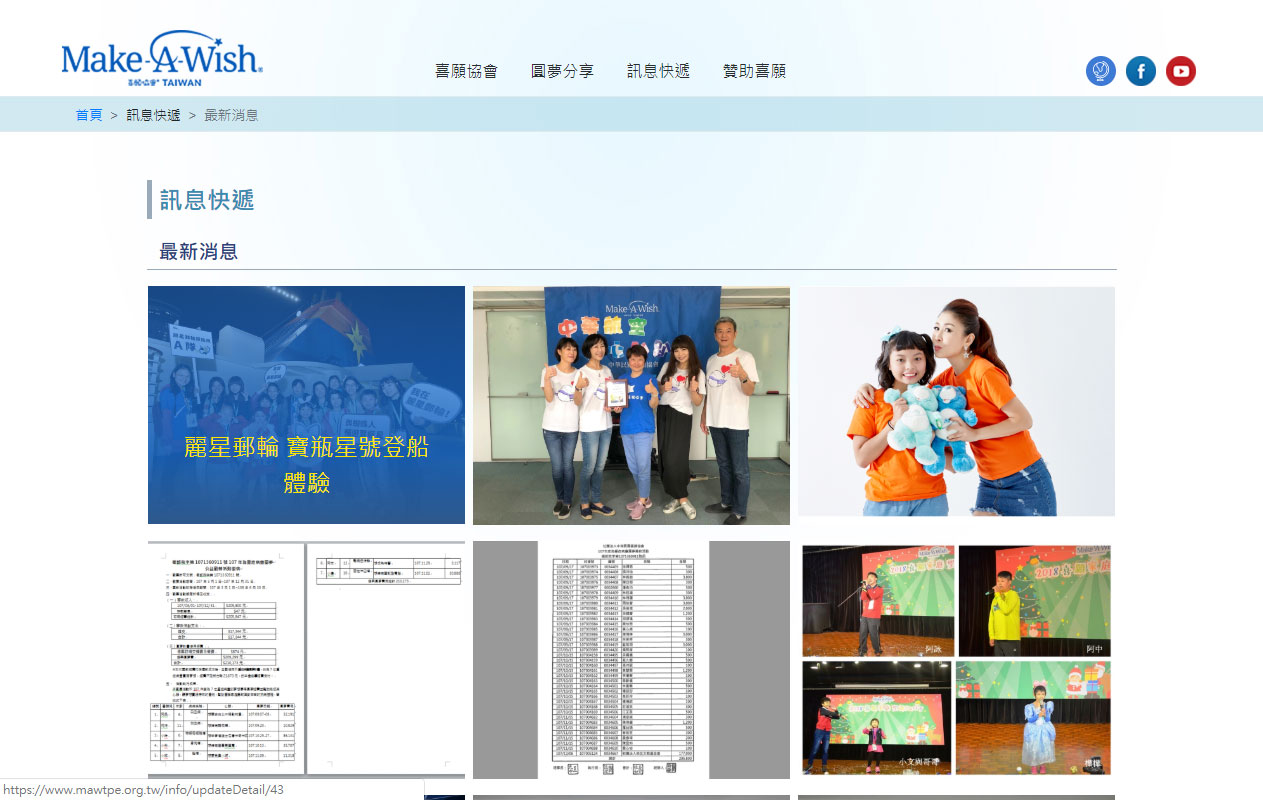
Task: Click the 訊息快遞 page title heading
Action: point(207,199)
